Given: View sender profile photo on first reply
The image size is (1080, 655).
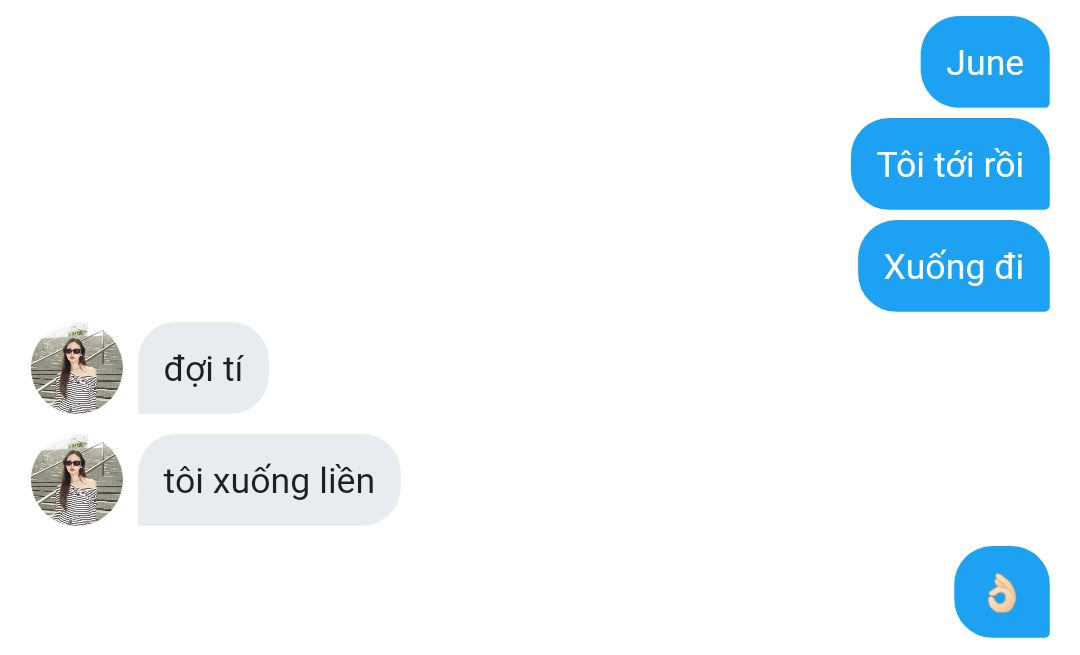Looking at the screenshot, I should point(77,368).
